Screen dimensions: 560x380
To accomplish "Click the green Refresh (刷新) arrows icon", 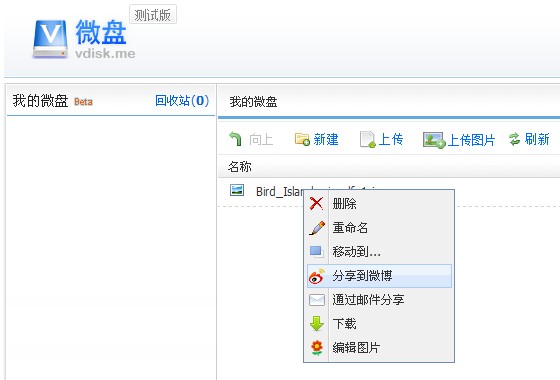I will coord(514,139).
